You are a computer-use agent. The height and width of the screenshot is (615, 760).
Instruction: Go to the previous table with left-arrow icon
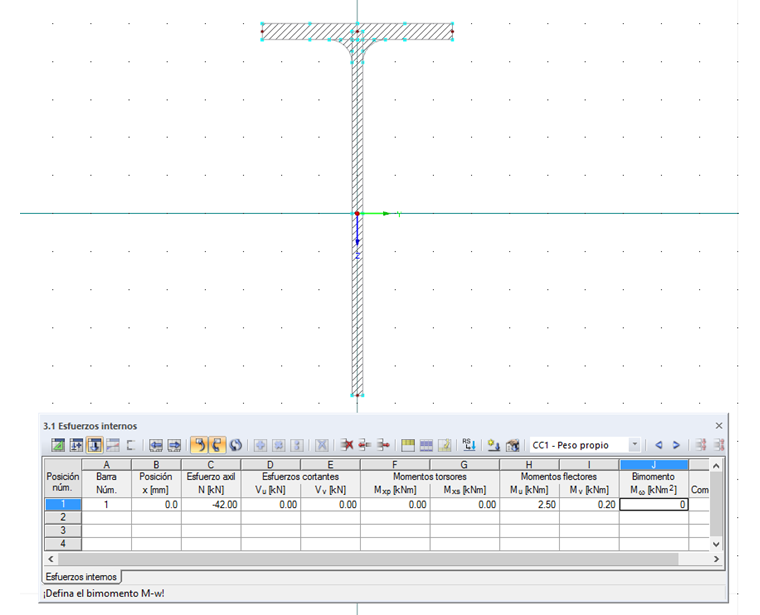[156, 445]
